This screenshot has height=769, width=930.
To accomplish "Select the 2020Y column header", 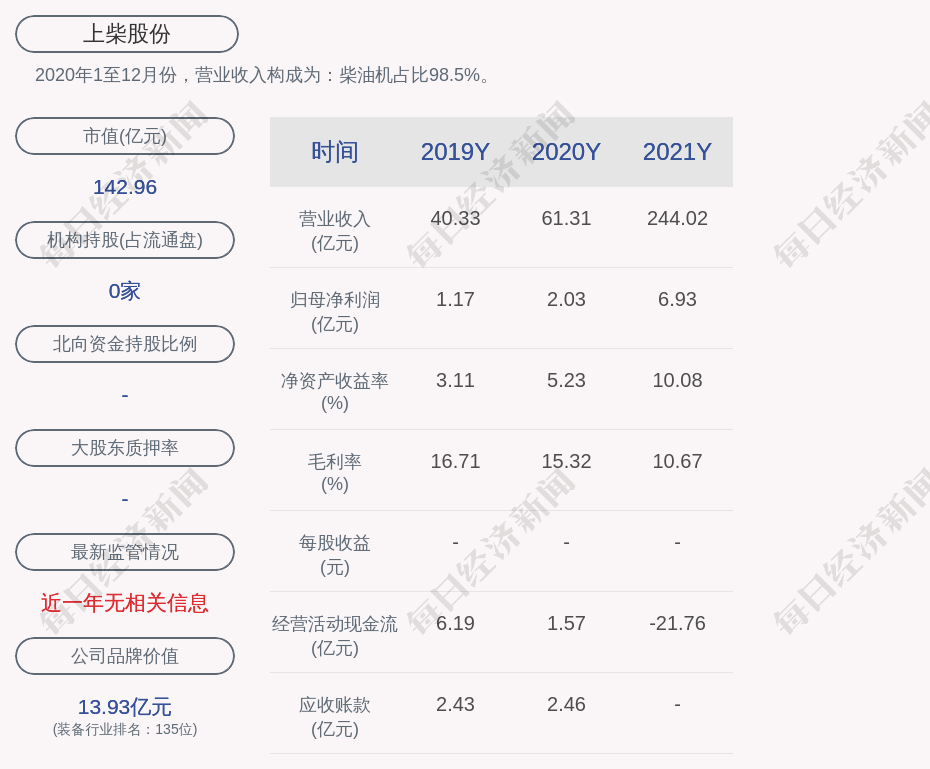I will point(566,152).
